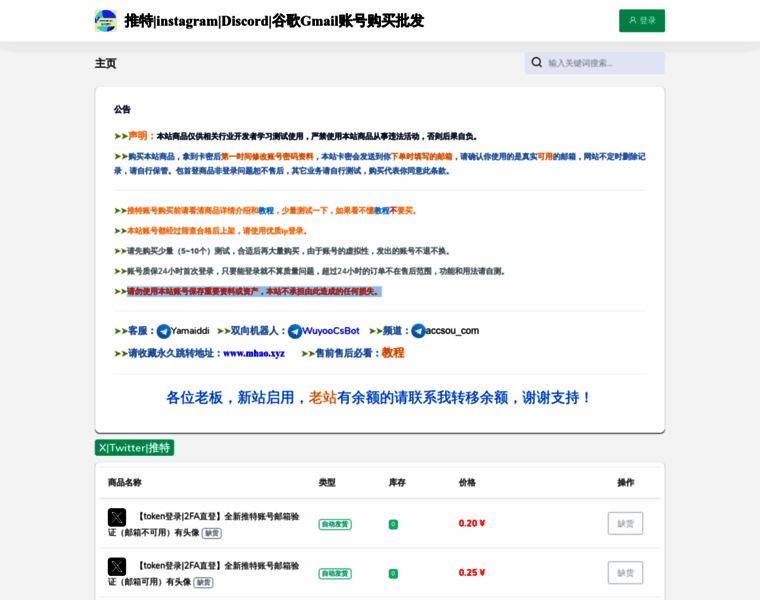The height and width of the screenshot is (600, 760).
Task: Click the 价格 column header
Action: tap(467, 483)
